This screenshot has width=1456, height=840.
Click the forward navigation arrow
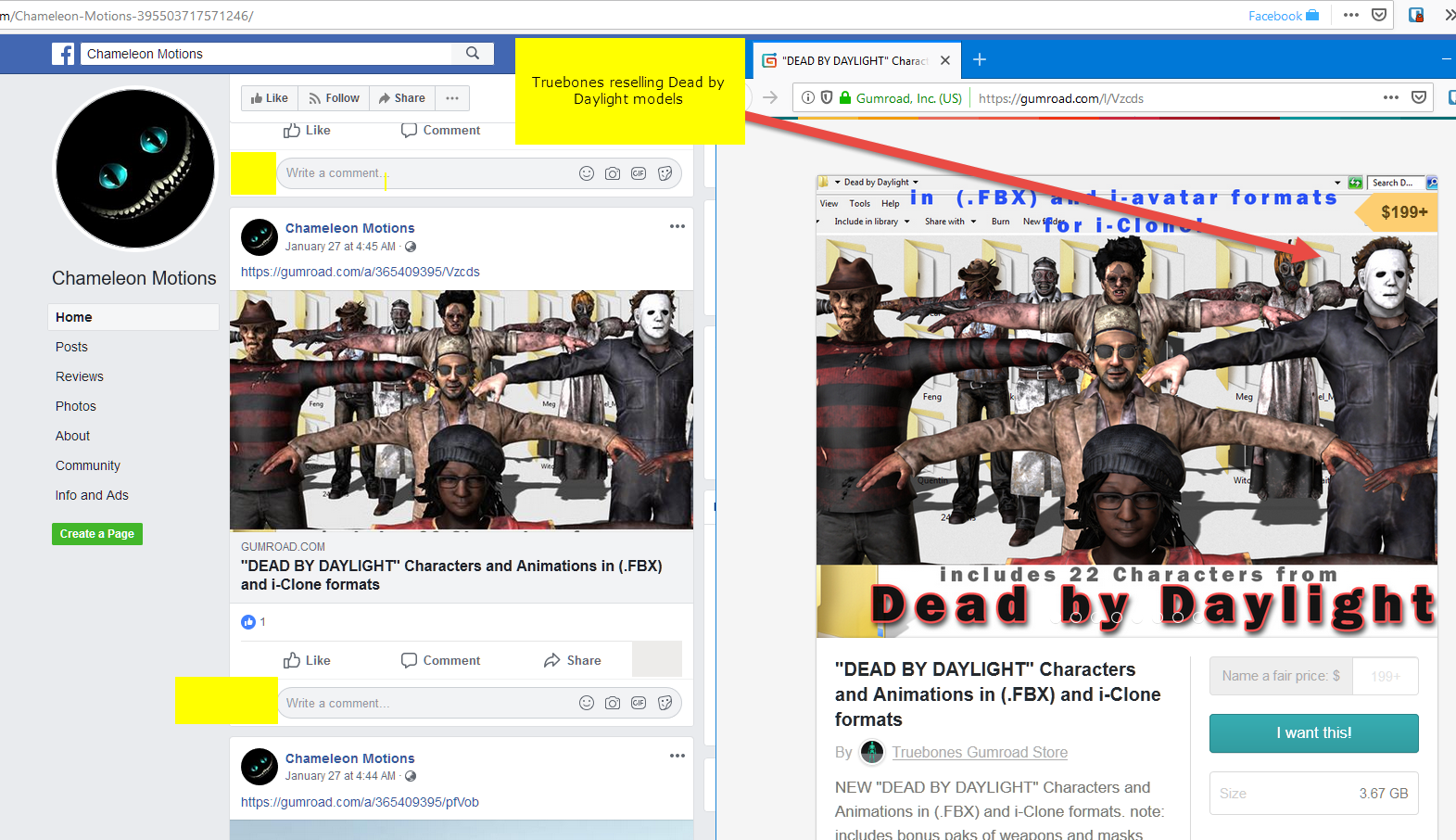coord(769,97)
